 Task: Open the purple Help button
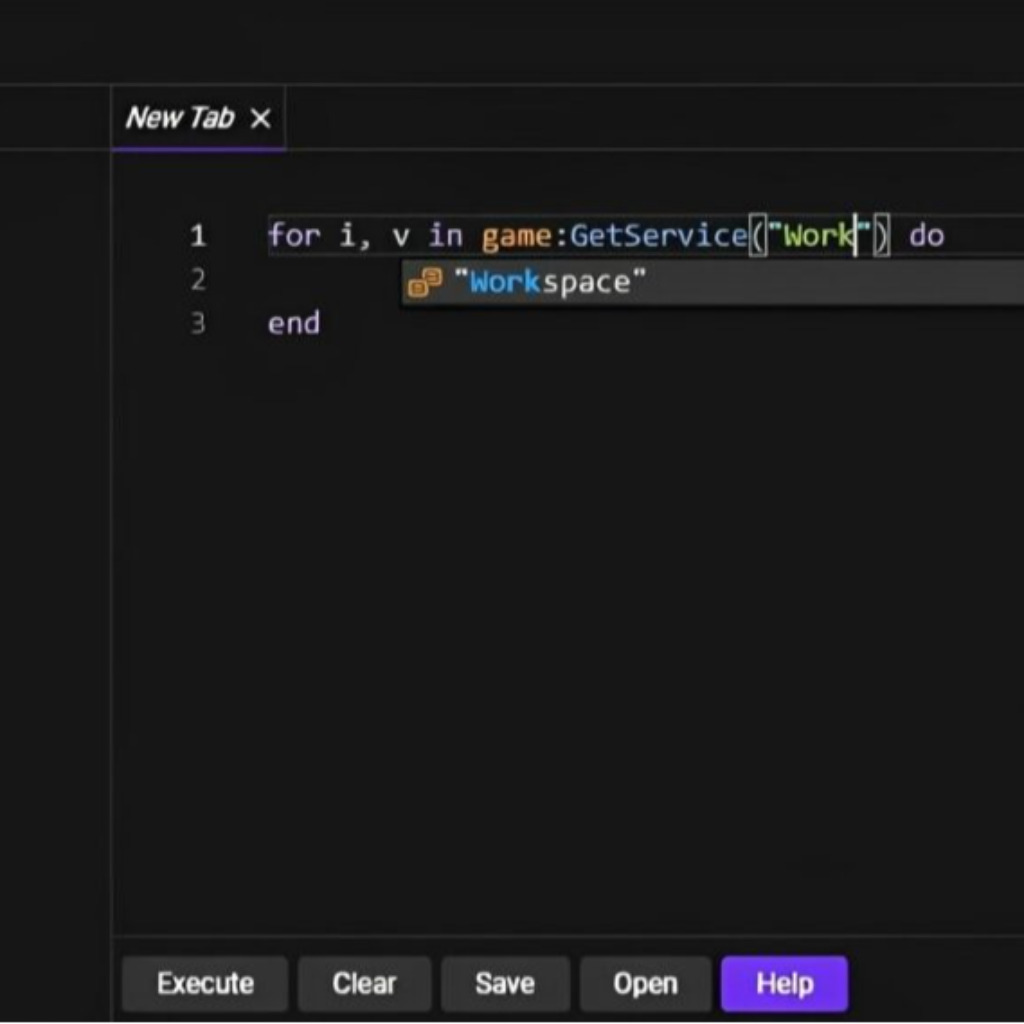point(784,984)
